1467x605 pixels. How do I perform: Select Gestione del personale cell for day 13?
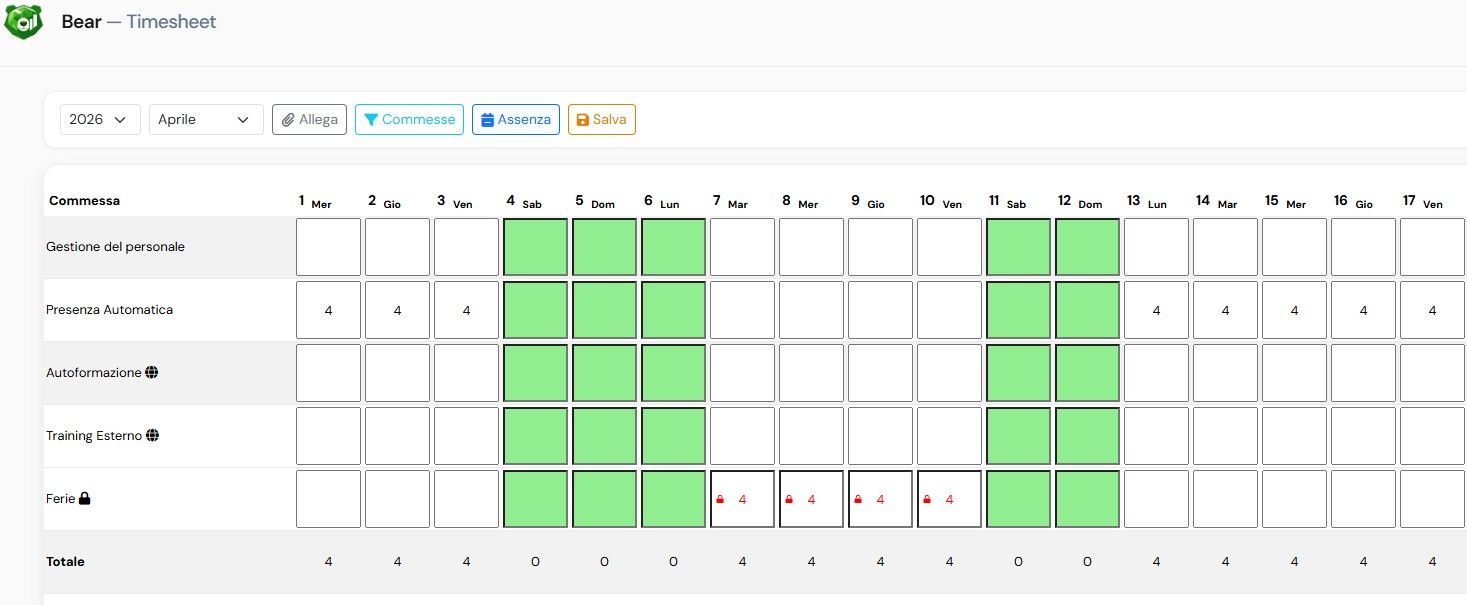[1156, 247]
